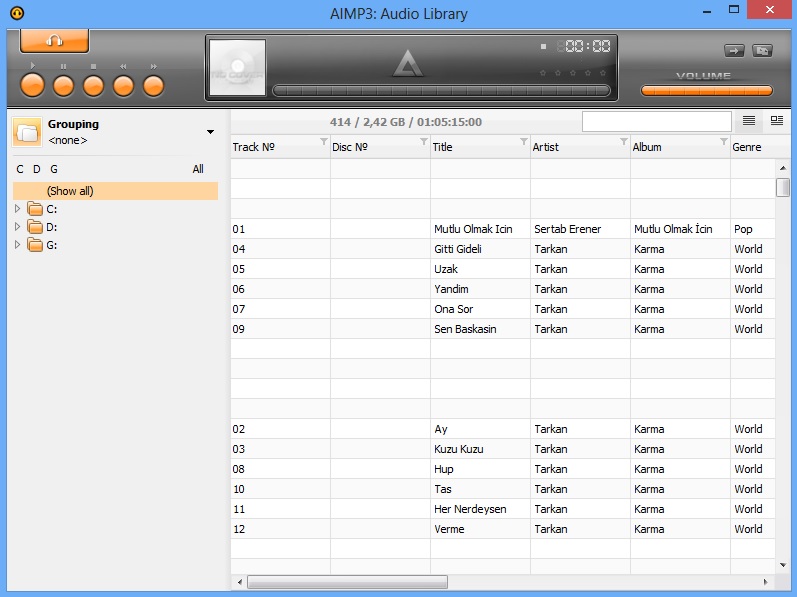
Task: Filter by drive letter C
Action: pyautogui.click(x=20, y=169)
